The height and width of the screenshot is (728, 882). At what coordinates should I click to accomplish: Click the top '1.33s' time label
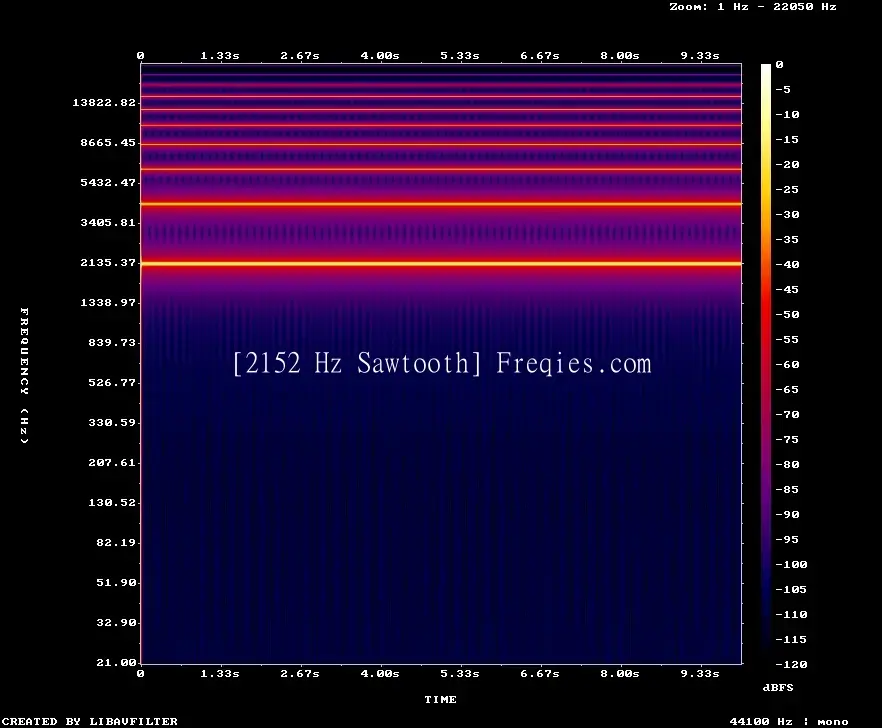pos(220,55)
